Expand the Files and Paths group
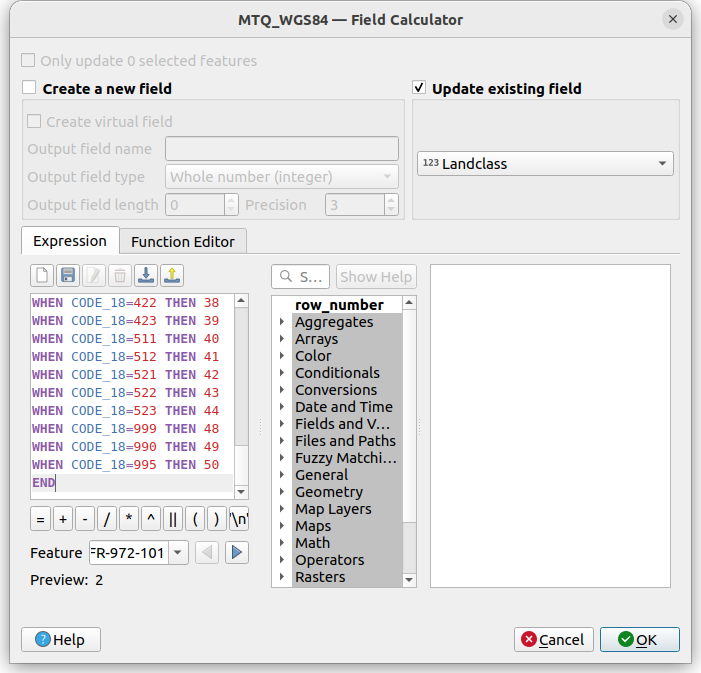This screenshot has height=673, width=701. coord(282,440)
